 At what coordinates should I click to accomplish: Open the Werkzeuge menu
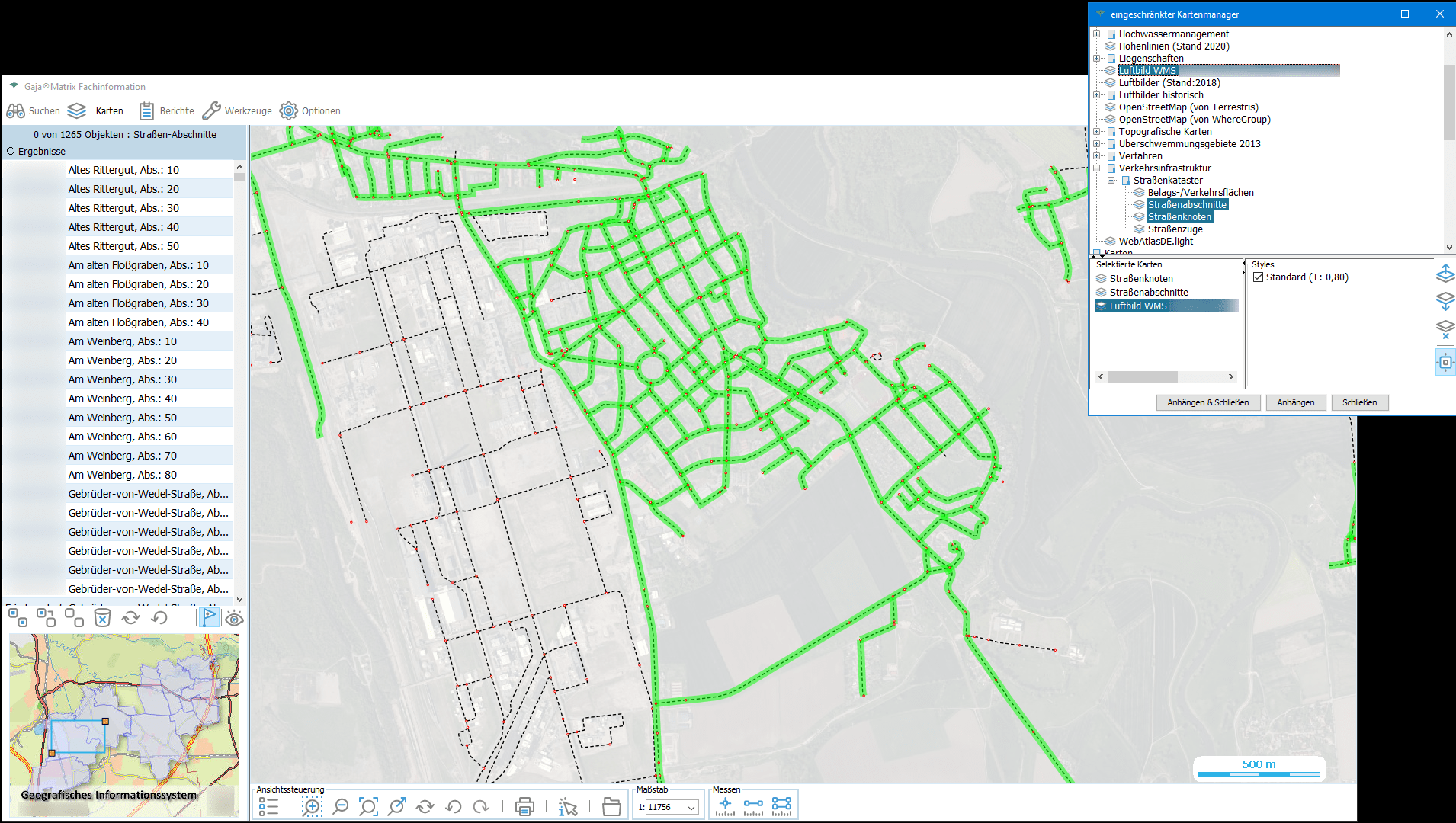[x=237, y=111]
